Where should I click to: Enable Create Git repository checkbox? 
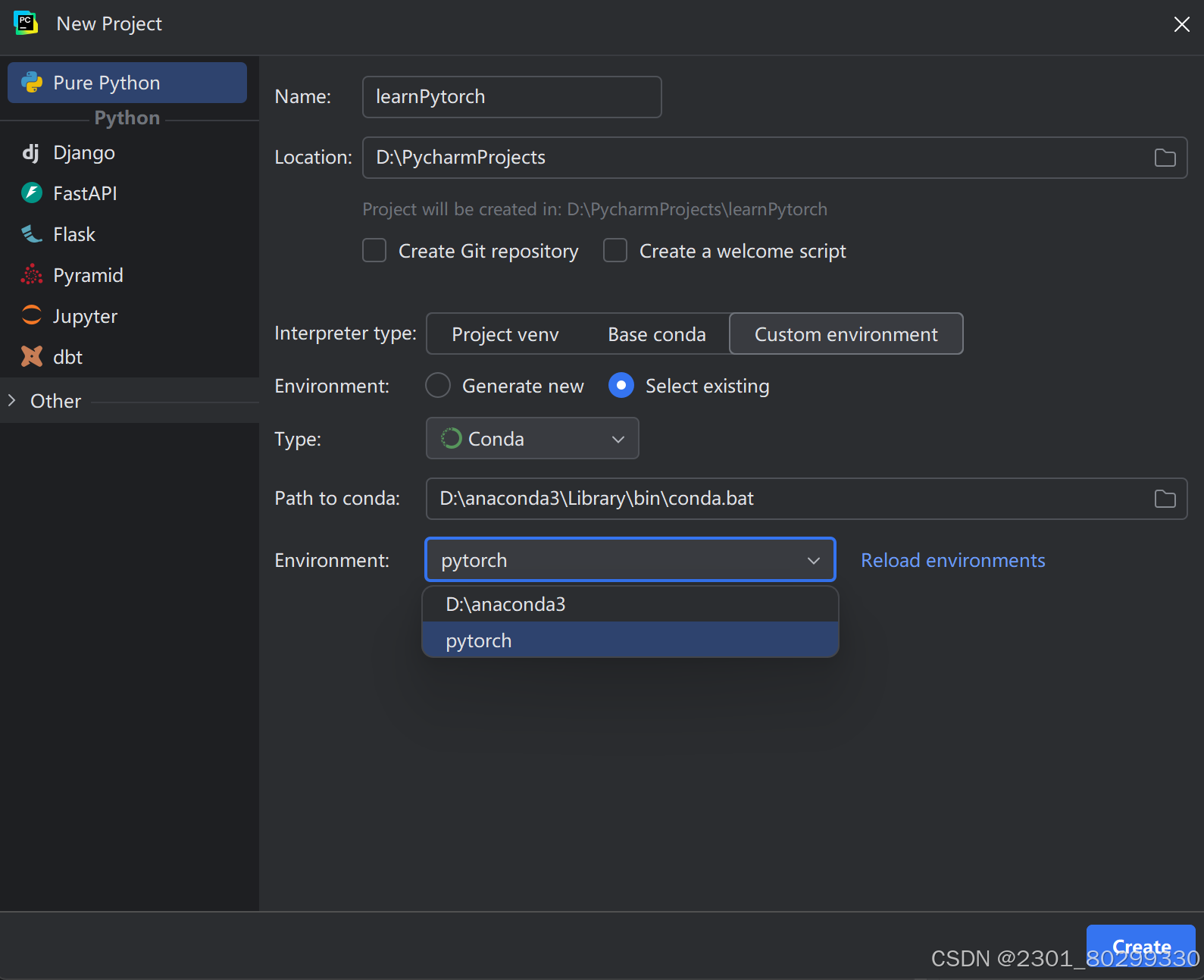click(374, 250)
